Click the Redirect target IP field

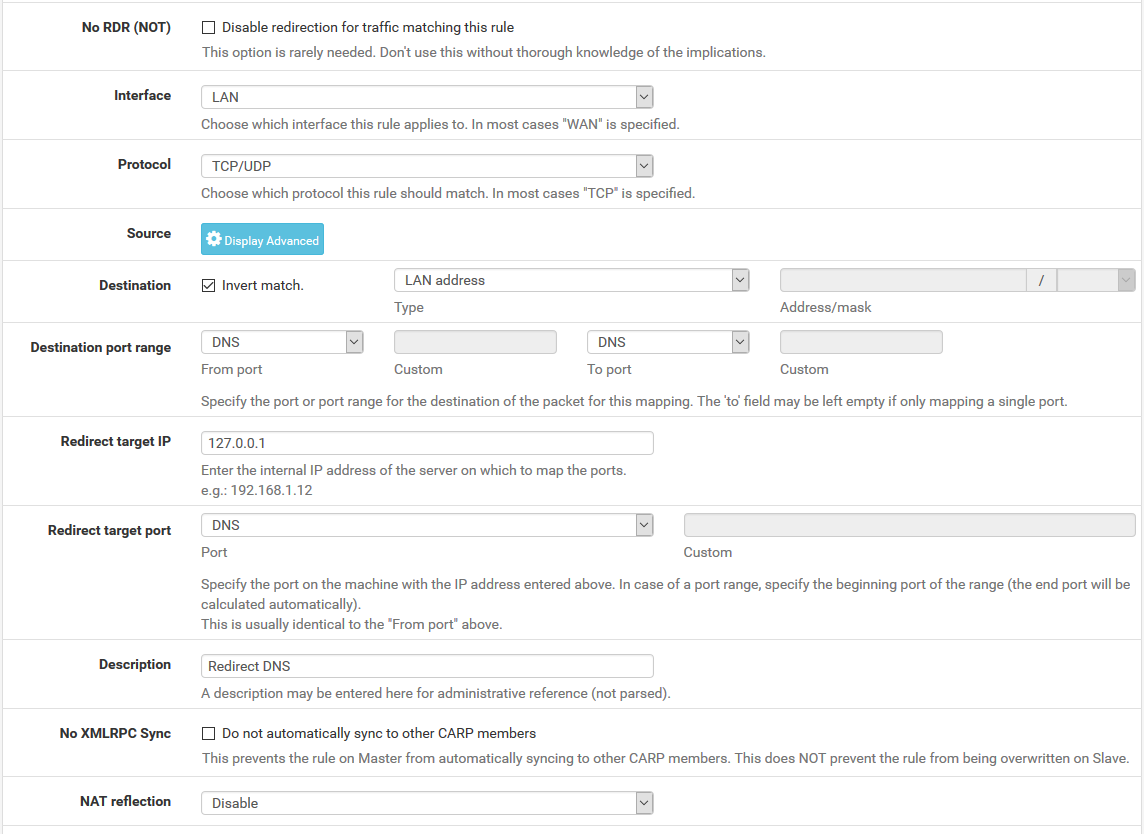click(427, 443)
